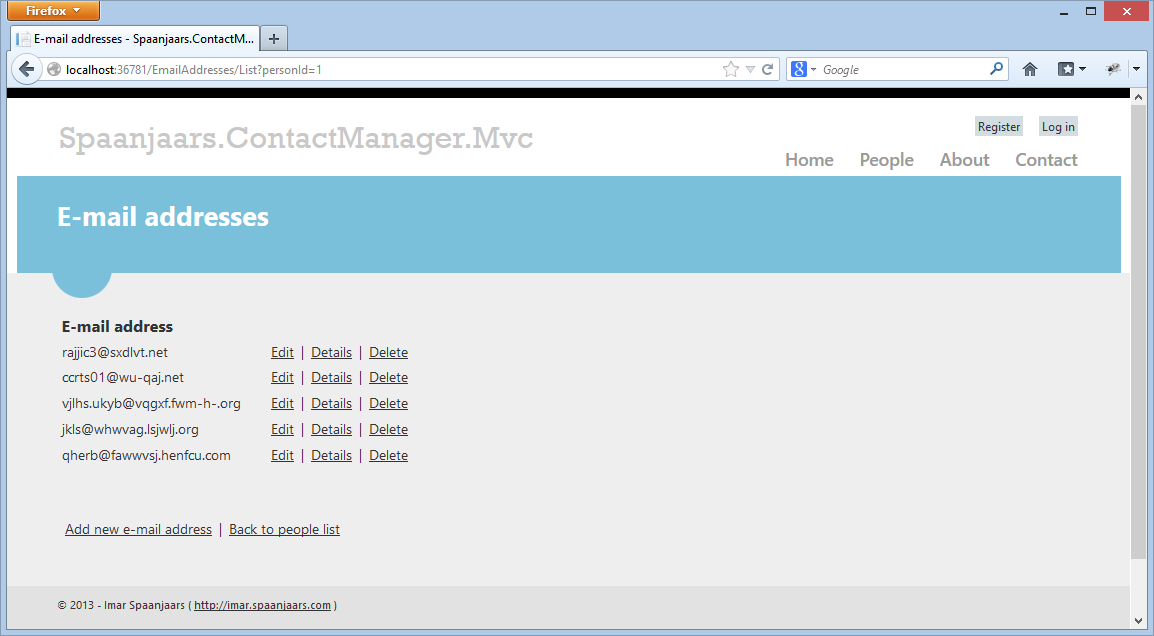Go to the Firefox home page icon
The width and height of the screenshot is (1154, 636).
click(x=1030, y=69)
